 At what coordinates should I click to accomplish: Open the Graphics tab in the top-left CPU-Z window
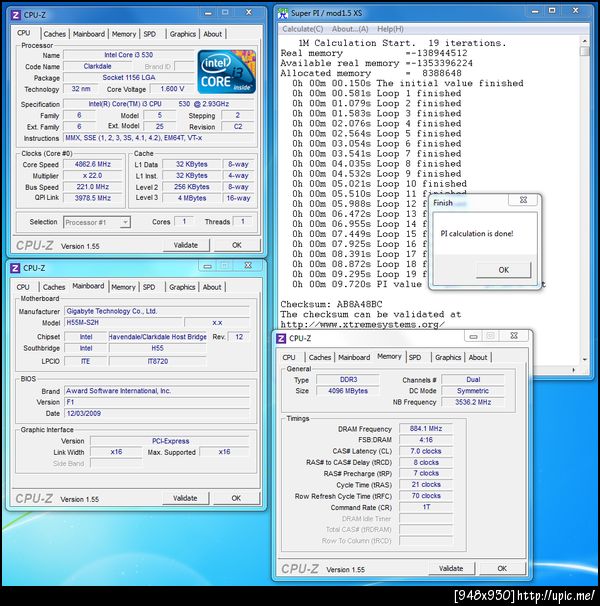pyautogui.click(x=183, y=34)
